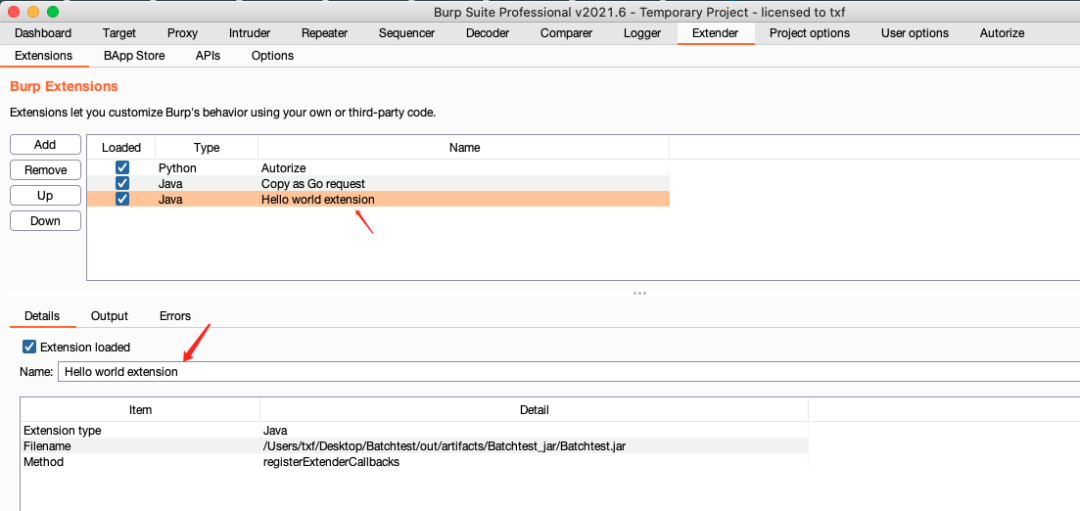Image resolution: width=1080 pixels, height=511 pixels.
Task: Switch to the Output tab
Action: [x=110, y=315]
